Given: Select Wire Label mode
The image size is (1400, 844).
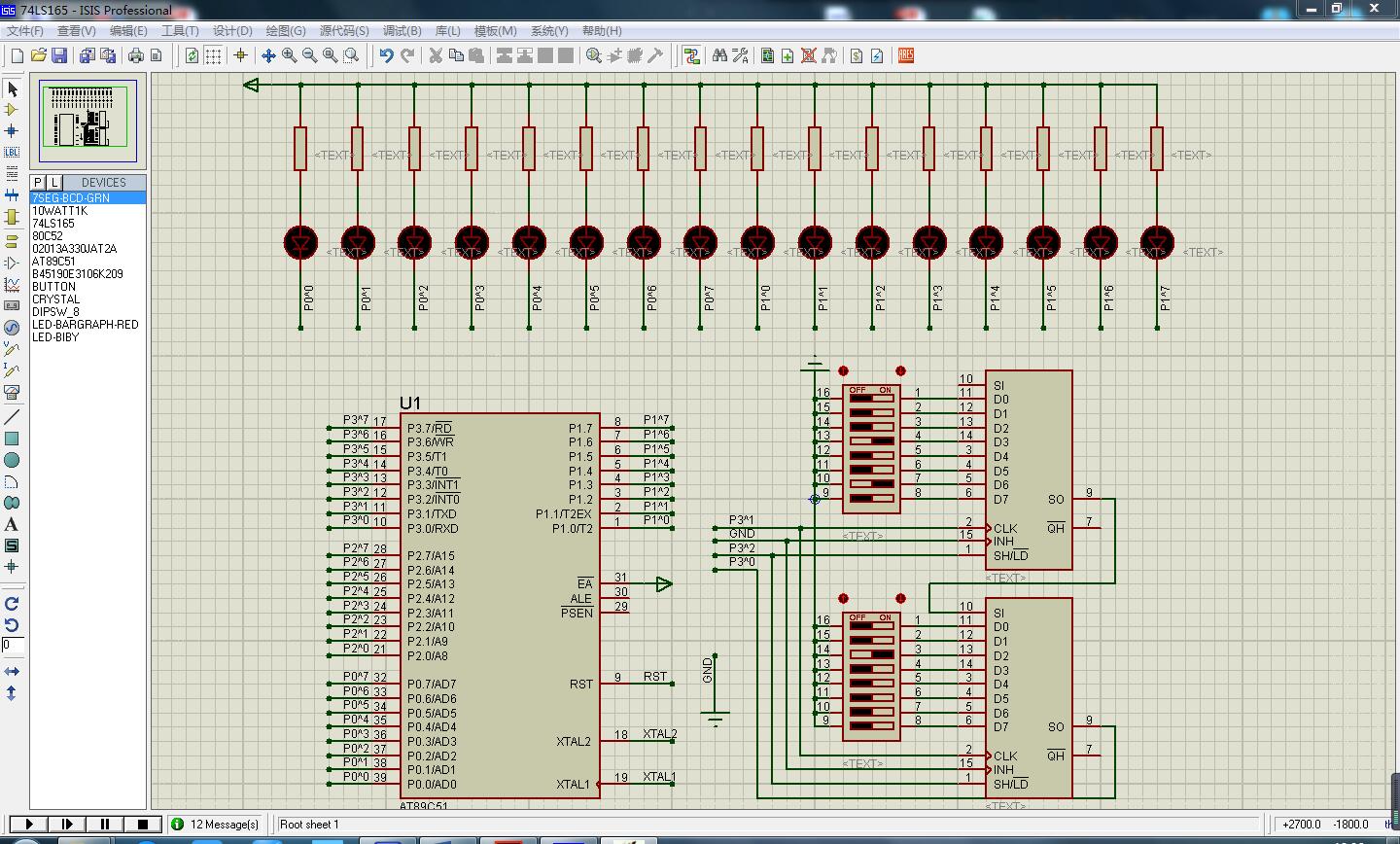Looking at the screenshot, I should [x=12, y=152].
